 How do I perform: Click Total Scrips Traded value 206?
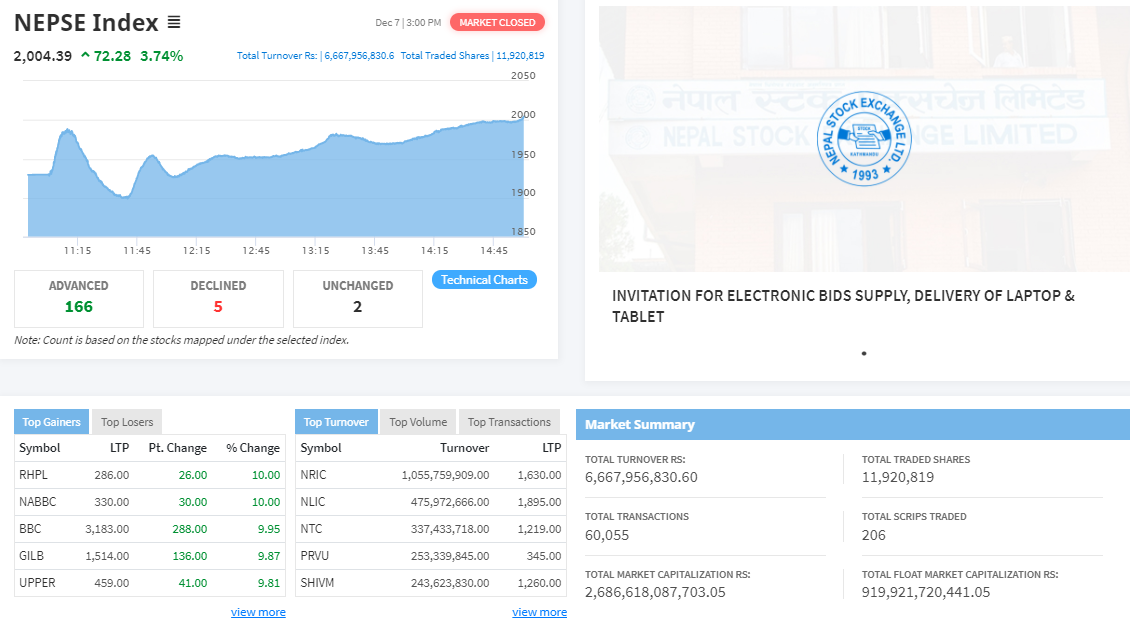873,535
